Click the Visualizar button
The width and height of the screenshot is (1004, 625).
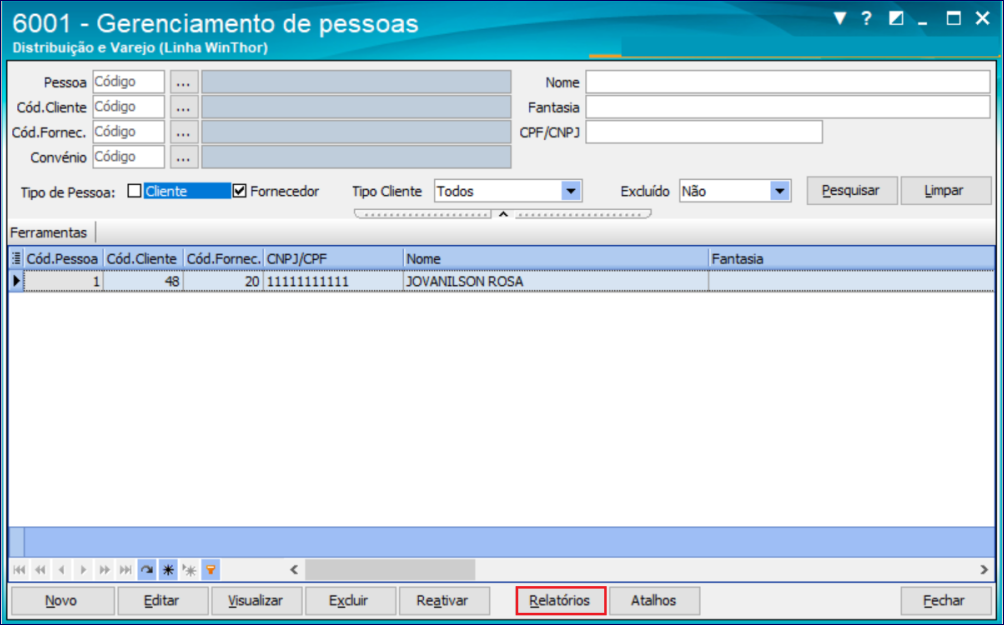pos(256,601)
